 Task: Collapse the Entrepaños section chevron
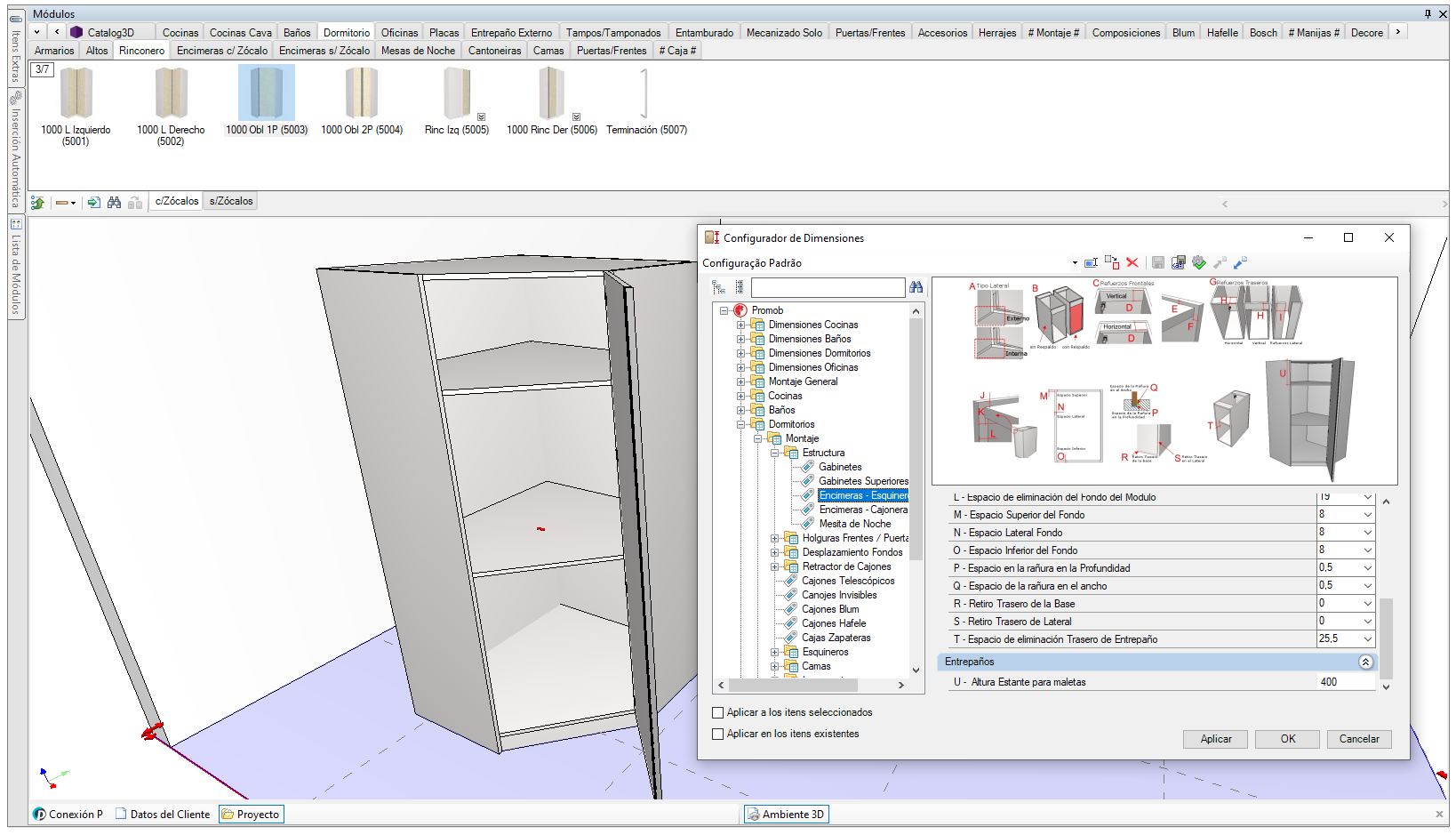tap(1366, 662)
